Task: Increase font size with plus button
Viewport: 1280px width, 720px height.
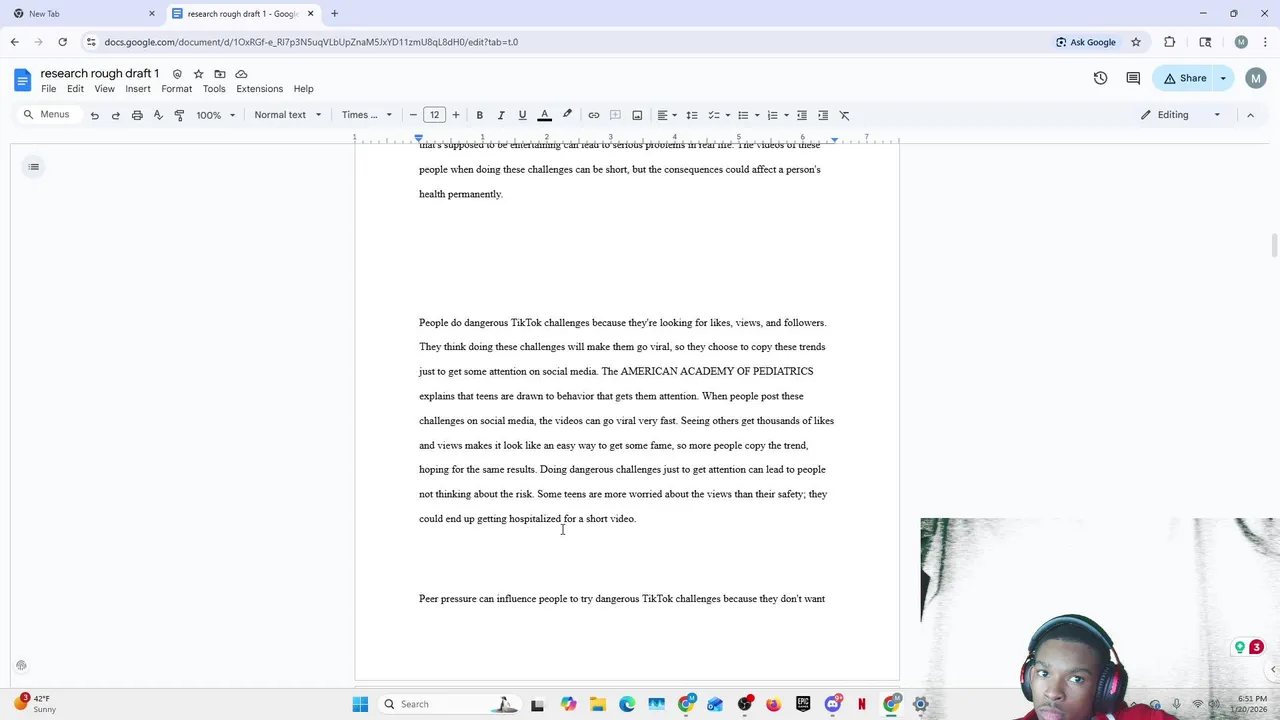Action: point(456,115)
